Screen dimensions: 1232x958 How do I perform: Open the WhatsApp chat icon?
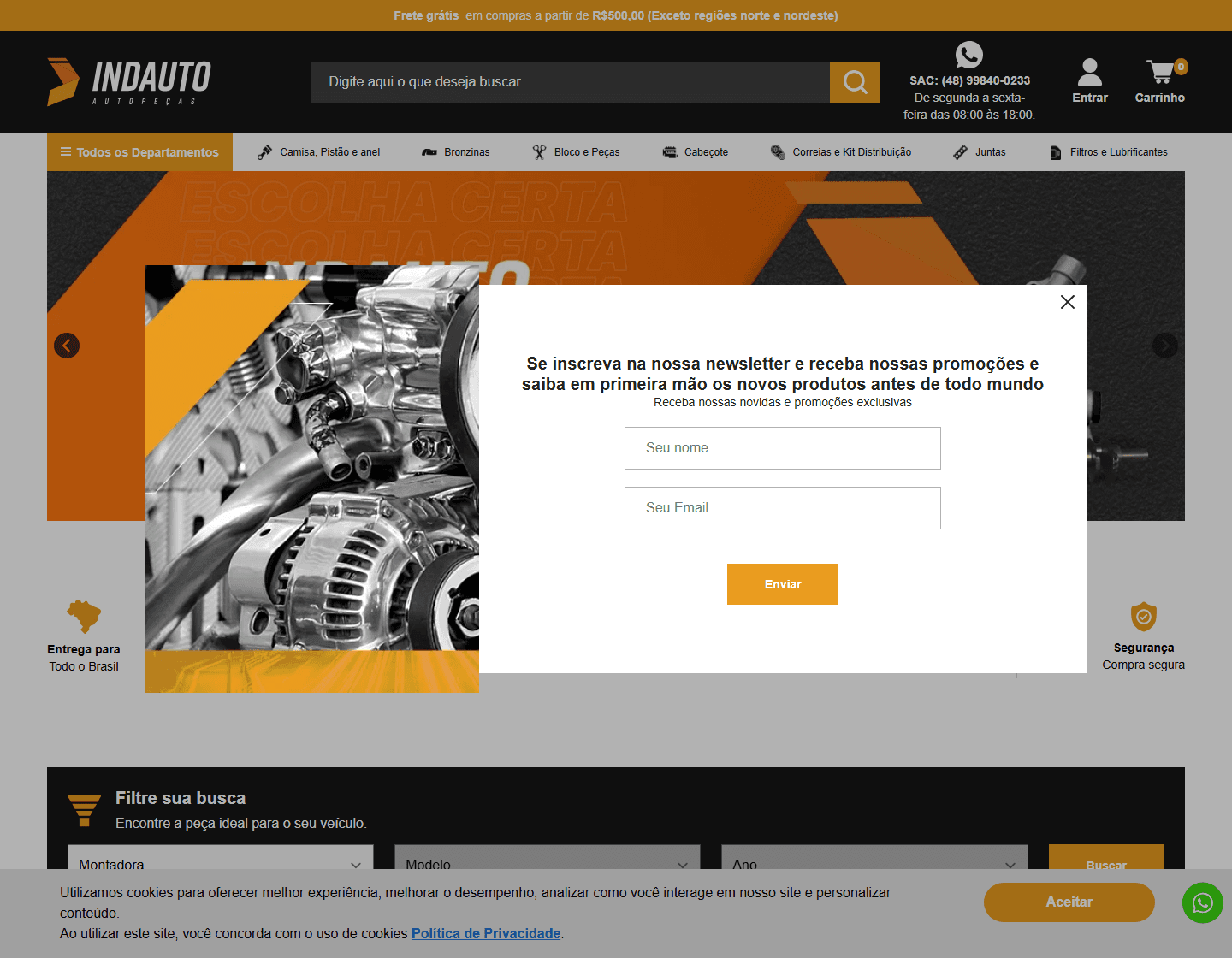point(1202,902)
